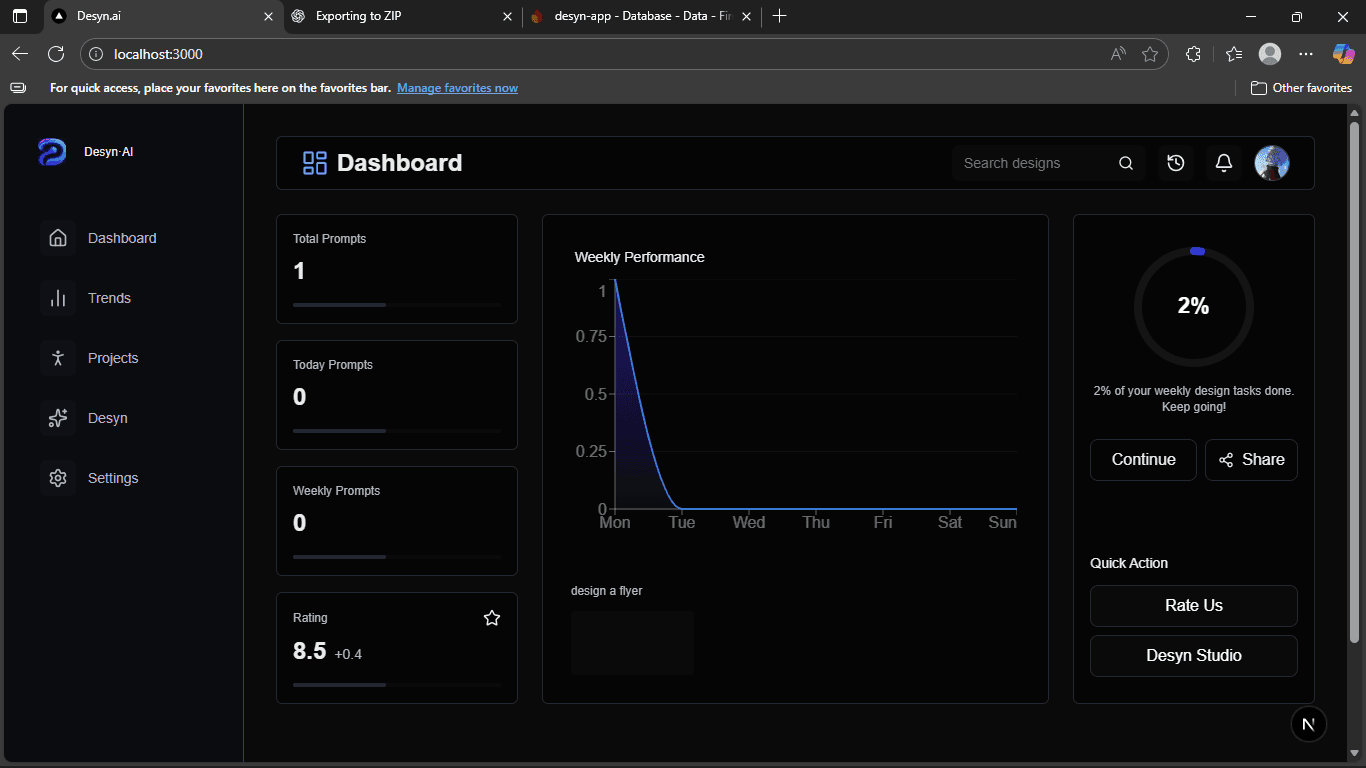The height and width of the screenshot is (768, 1366).
Task: Refresh the page with reload icon
Action: [x=56, y=54]
